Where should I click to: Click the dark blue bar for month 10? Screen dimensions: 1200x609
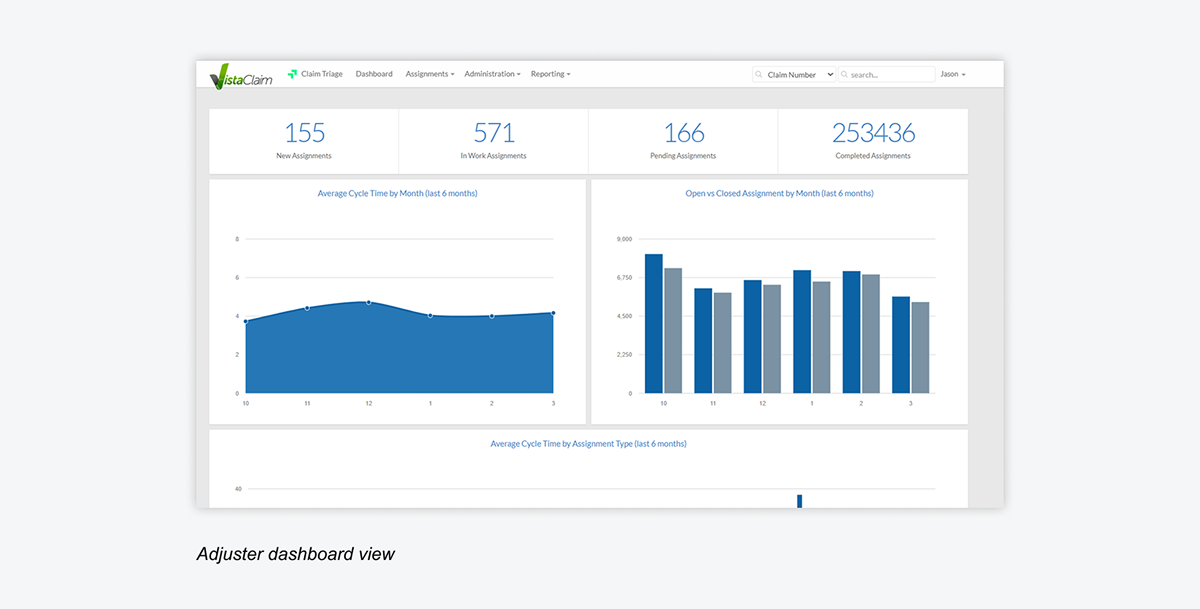point(653,323)
